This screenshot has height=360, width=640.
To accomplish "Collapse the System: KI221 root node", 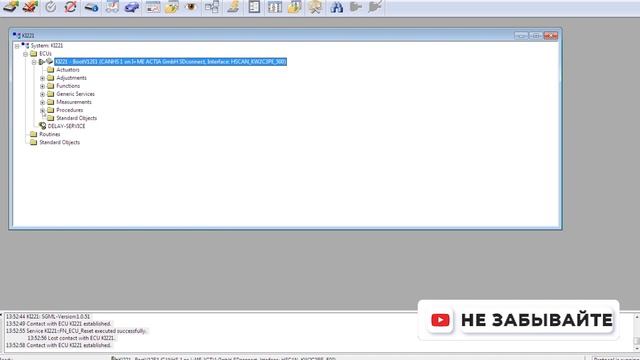I will coord(17,46).
